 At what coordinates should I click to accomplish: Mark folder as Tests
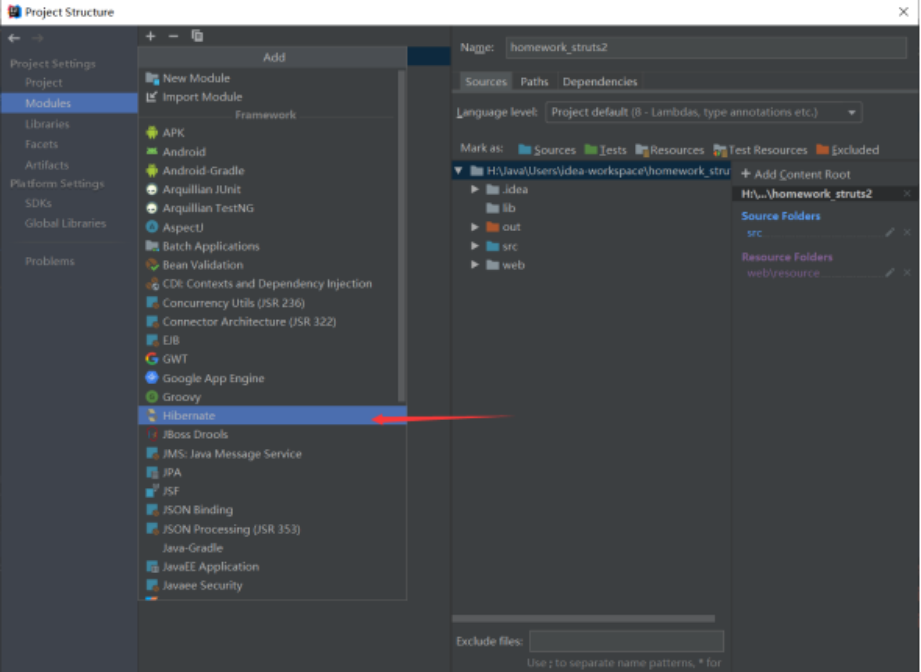606,150
